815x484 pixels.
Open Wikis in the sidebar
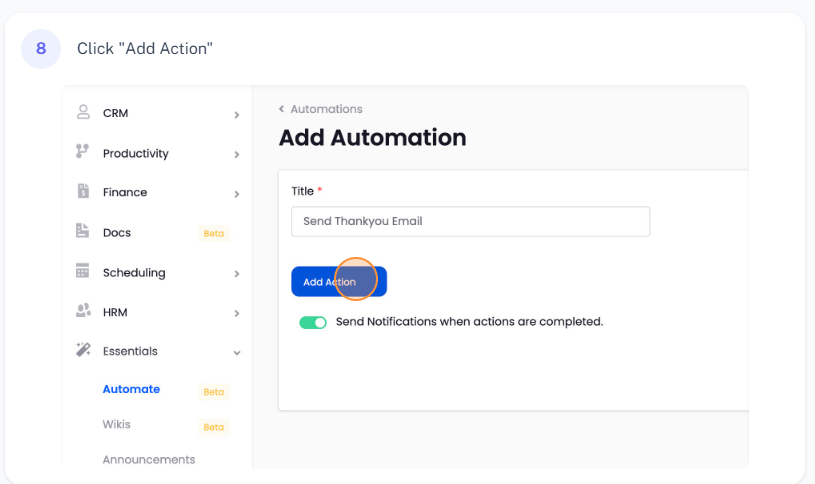pos(116,425)
